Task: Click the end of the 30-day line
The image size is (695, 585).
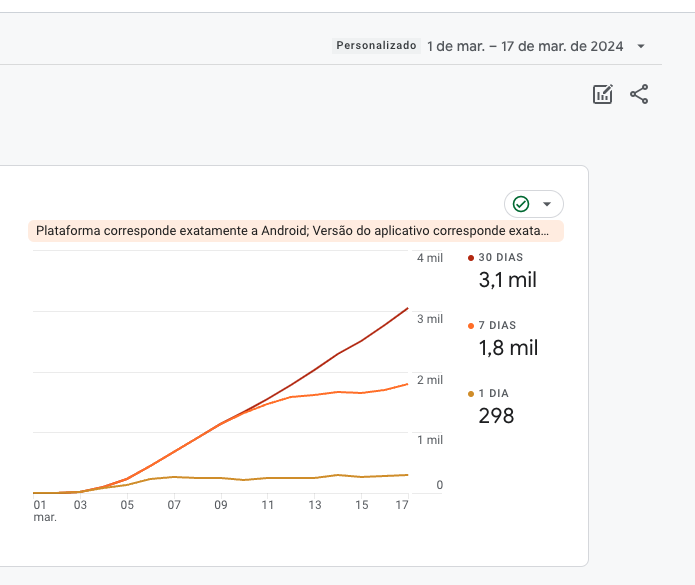Action: pyautogui.click(x=407, y=308)
